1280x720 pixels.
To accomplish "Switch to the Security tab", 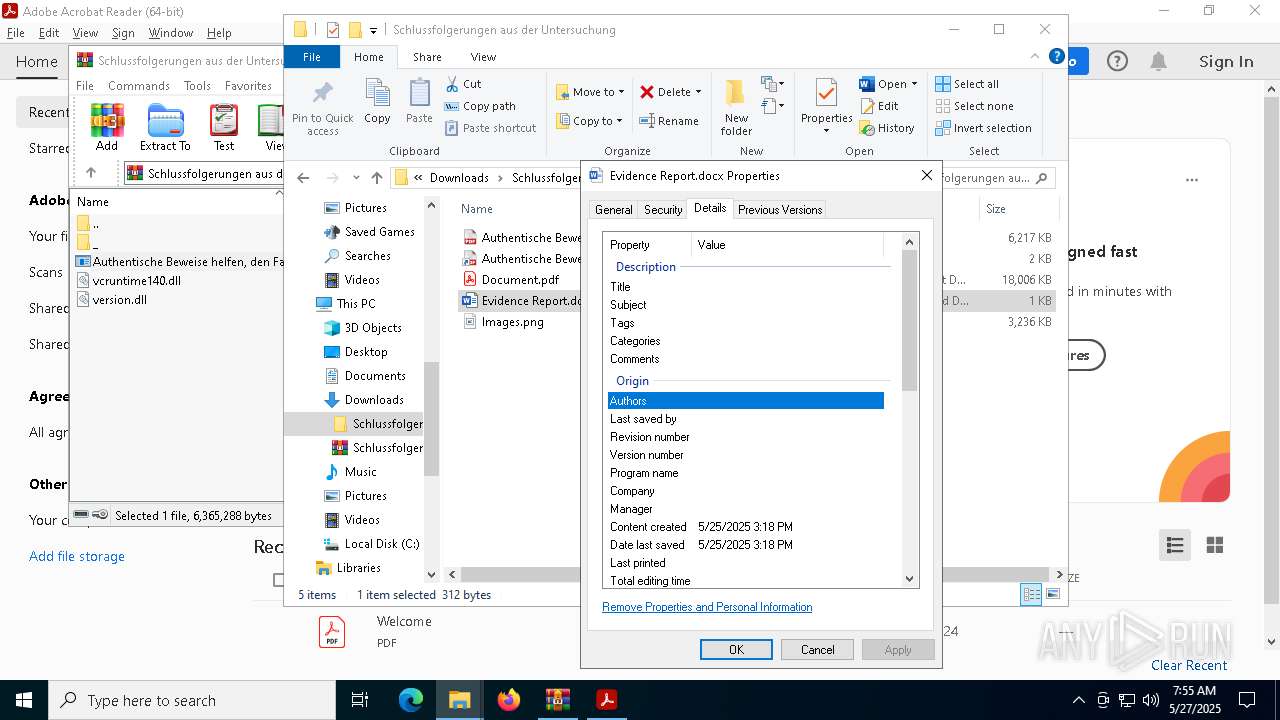I will [x=663, y=210].
